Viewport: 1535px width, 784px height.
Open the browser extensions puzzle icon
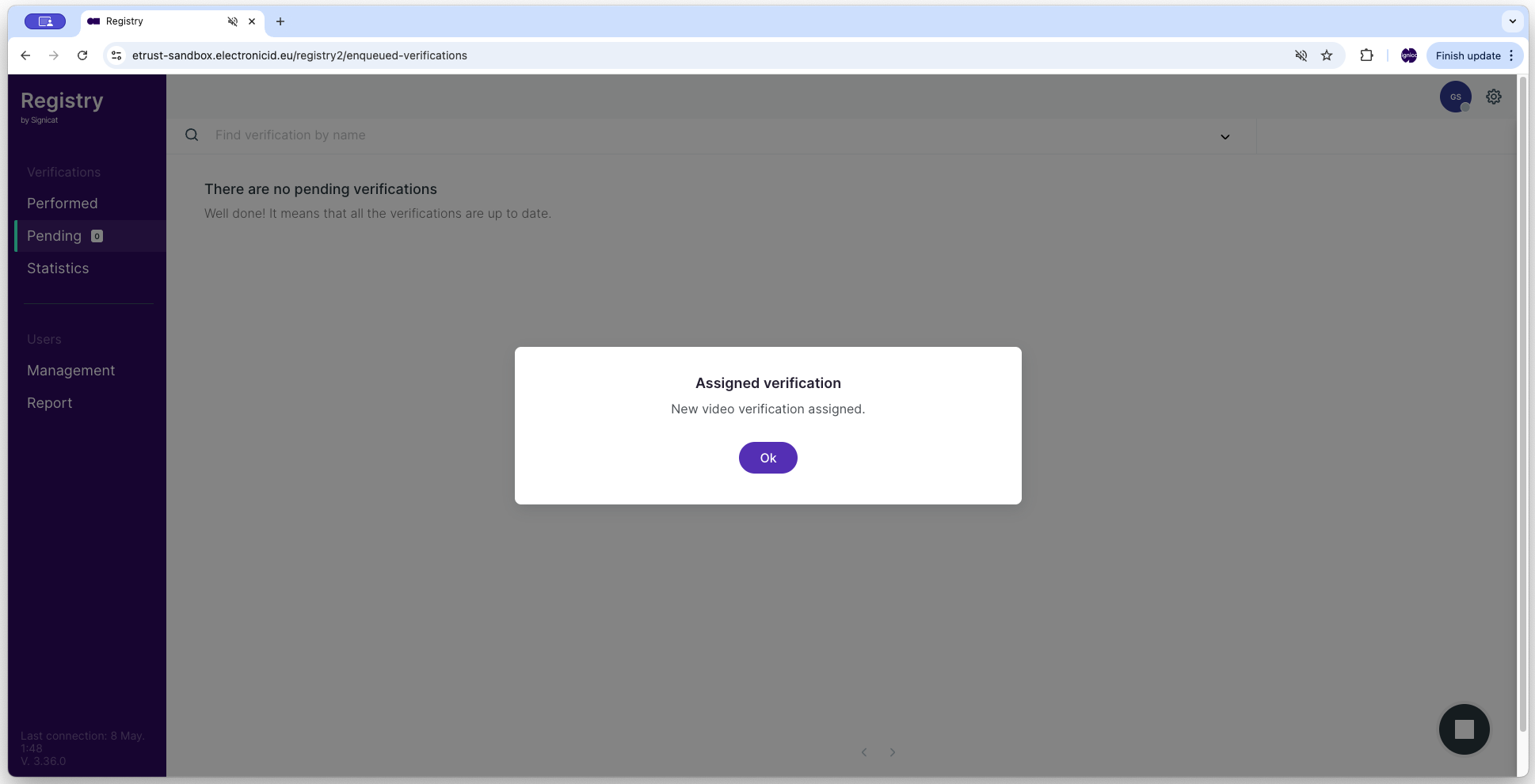pos(1366,55)
